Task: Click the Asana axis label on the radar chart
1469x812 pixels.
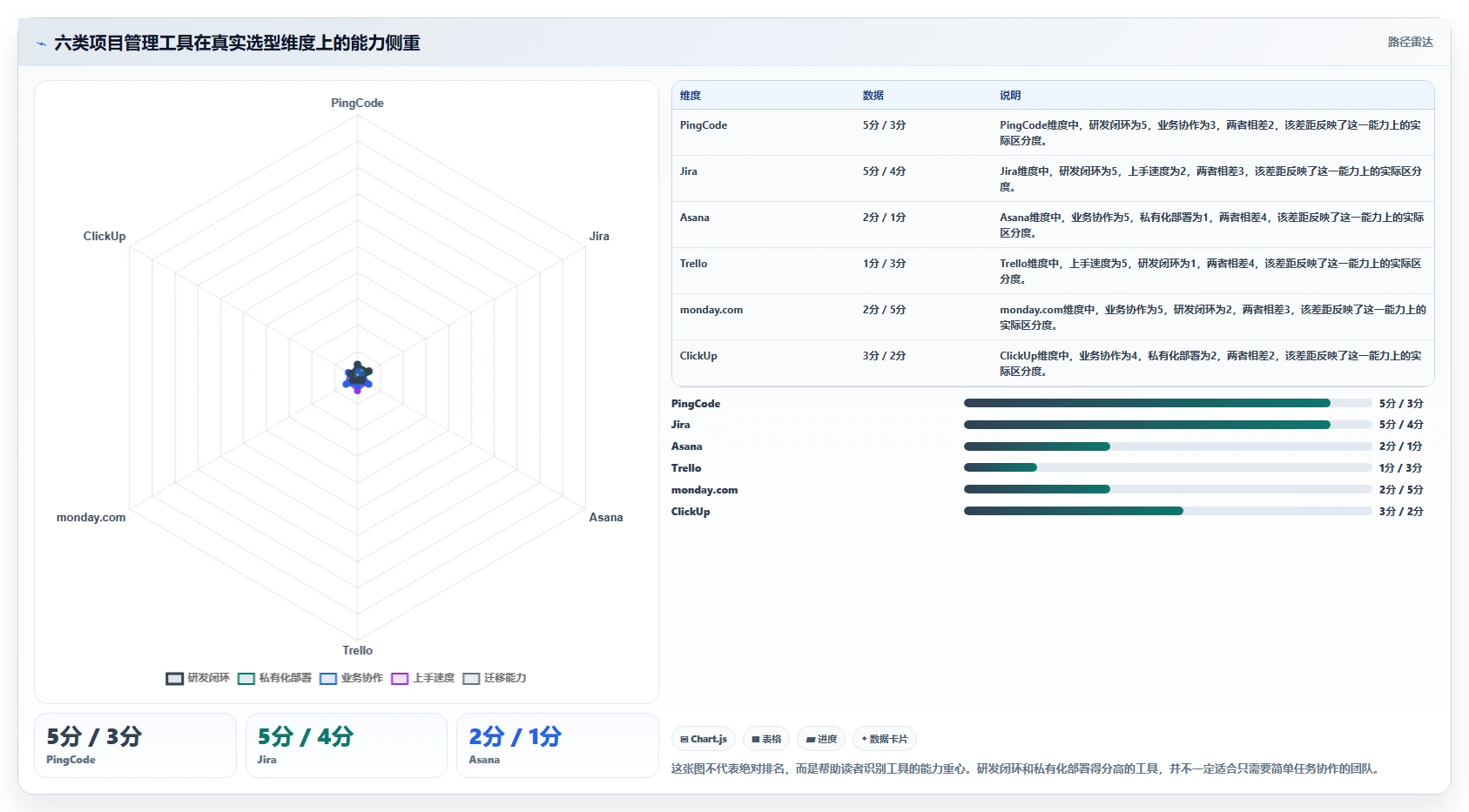Action: pos(606,517)
